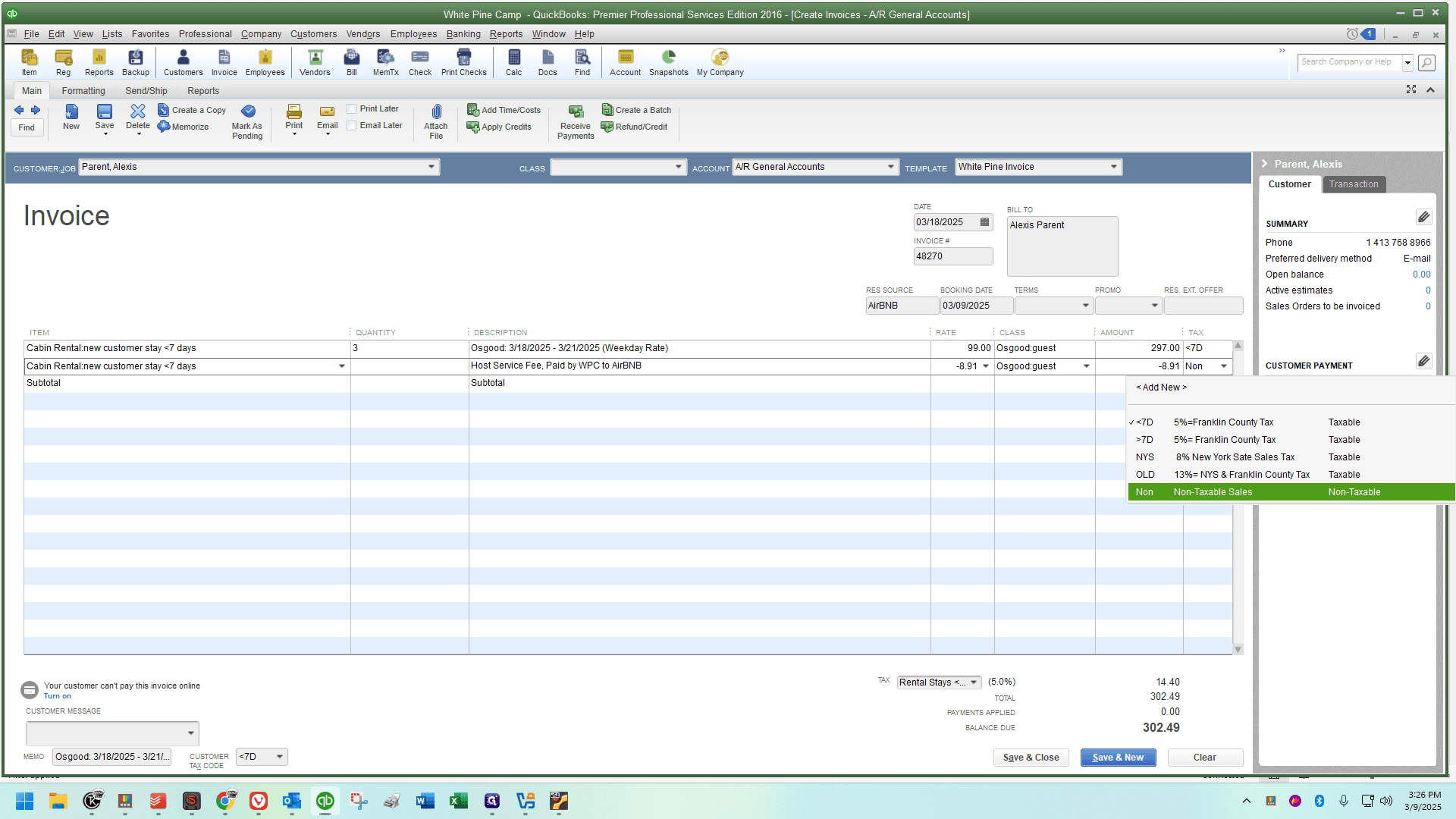The image size is (1456, 819).
Task: Open the Snapshots icon
Action: click(x=668, y=62)
